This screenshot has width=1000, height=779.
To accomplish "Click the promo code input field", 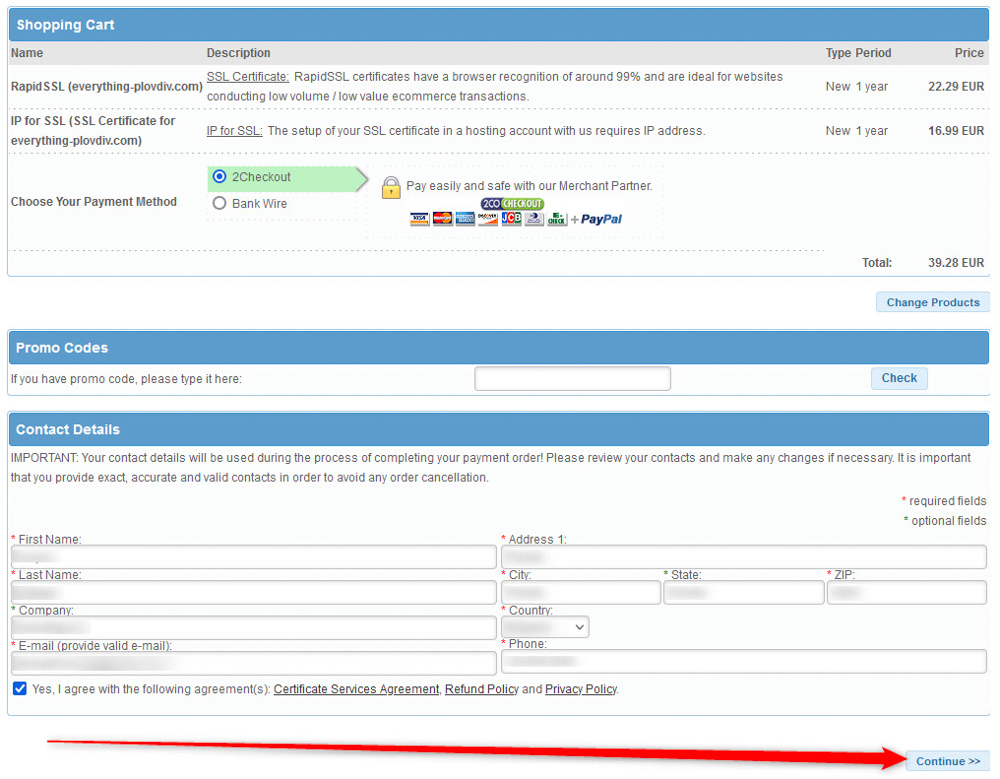I will pos(571,378).
